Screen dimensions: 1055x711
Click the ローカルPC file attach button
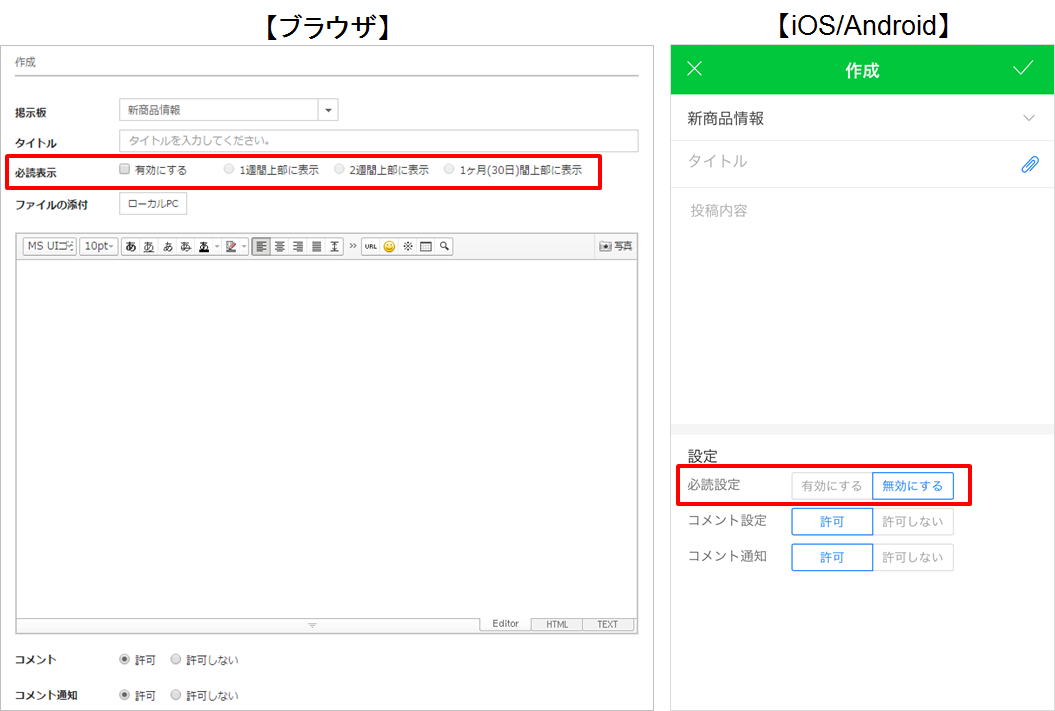click(x=153, y=204)
